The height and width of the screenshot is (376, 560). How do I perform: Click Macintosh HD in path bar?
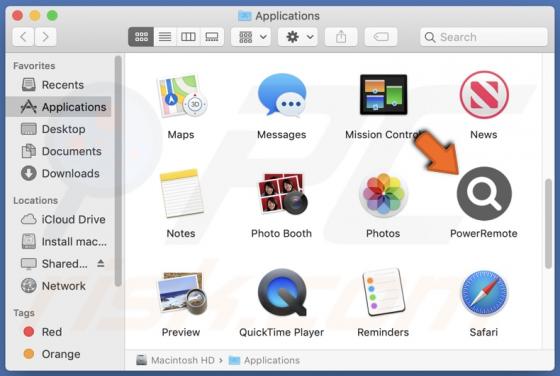pyautogui.click(x=175, y=360)
